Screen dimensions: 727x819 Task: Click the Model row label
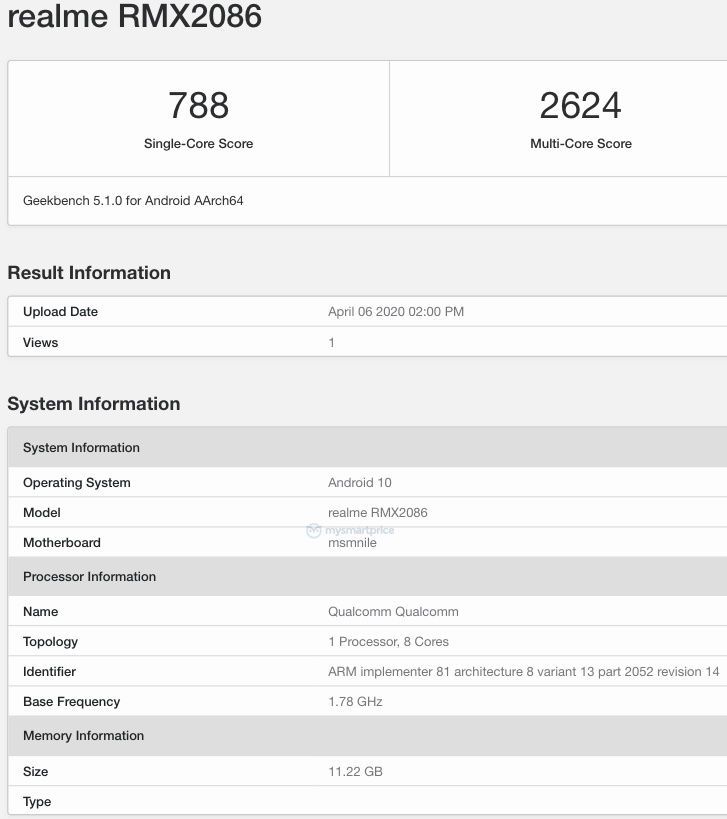coord(42,513)
